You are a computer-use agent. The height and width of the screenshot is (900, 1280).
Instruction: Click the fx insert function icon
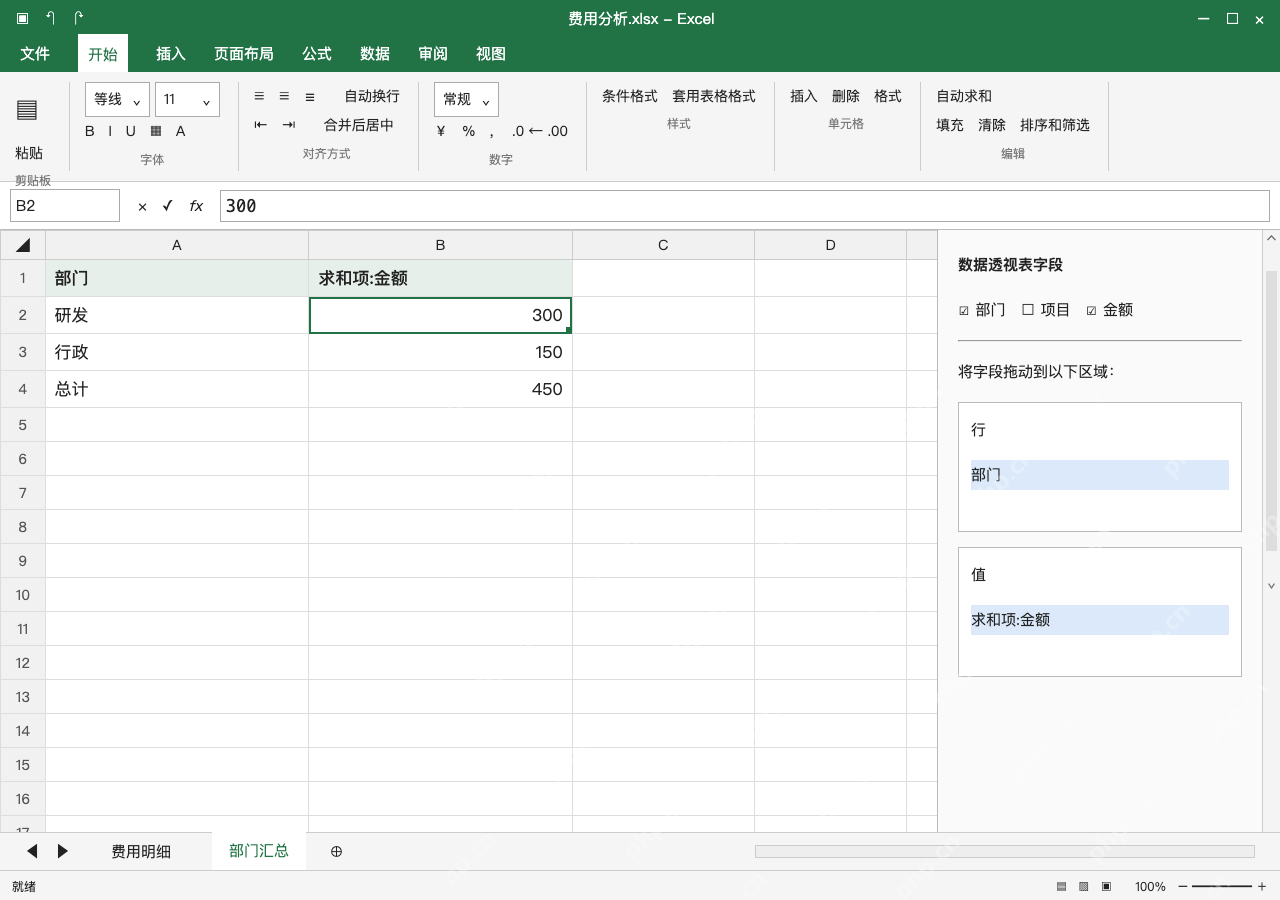pos(196,206)
